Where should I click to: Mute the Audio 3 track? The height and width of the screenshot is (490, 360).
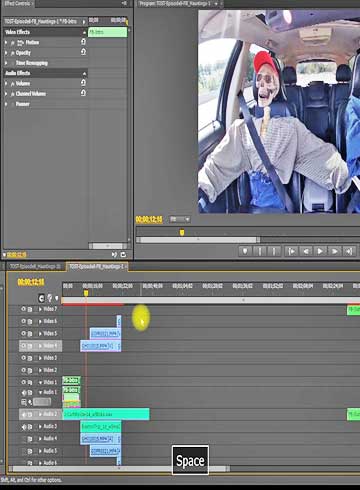coord(23,427)
